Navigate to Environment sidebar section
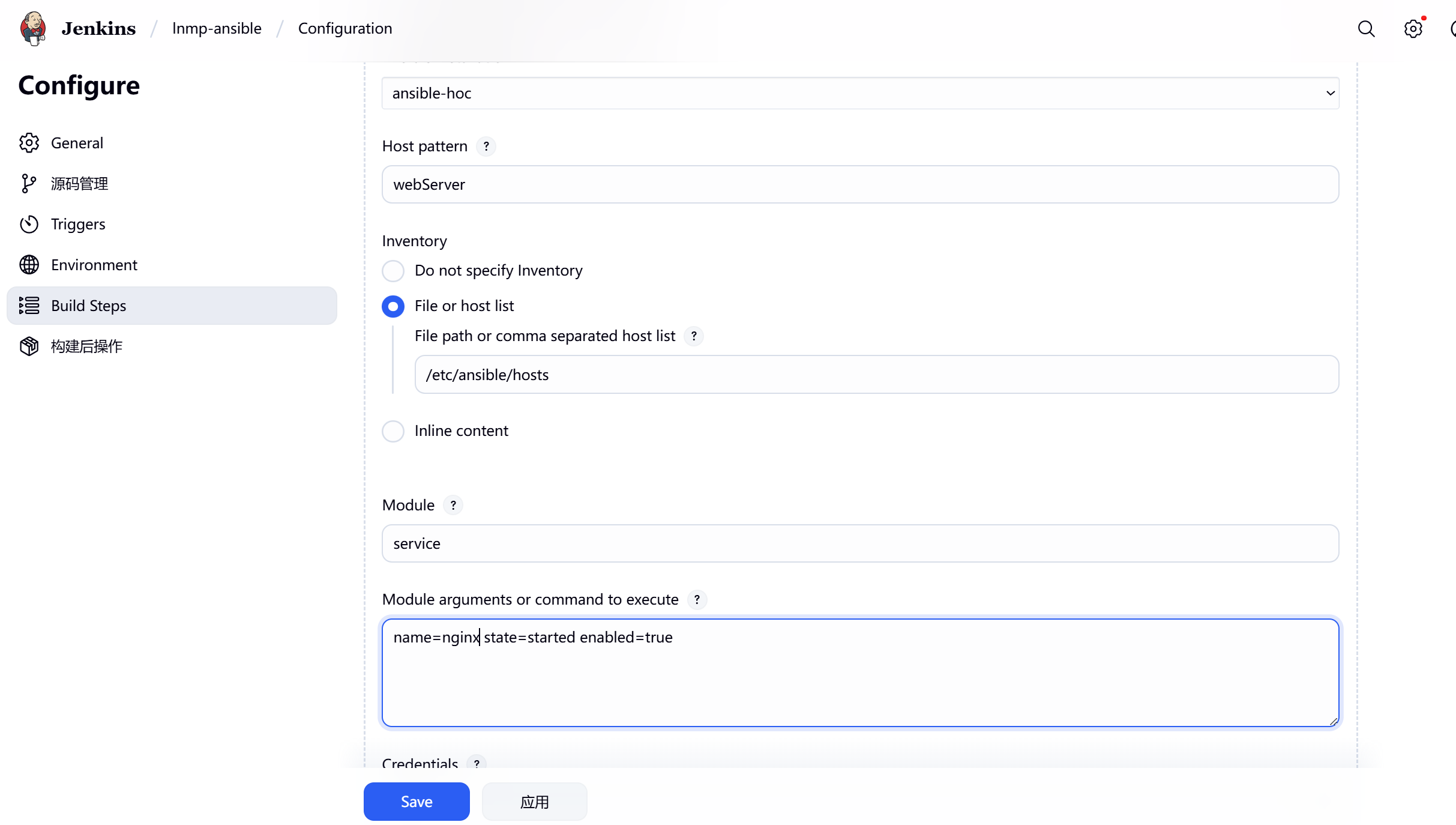This screenshot has height=825, width=1456. pyautogui.click(x=94, y=265)
